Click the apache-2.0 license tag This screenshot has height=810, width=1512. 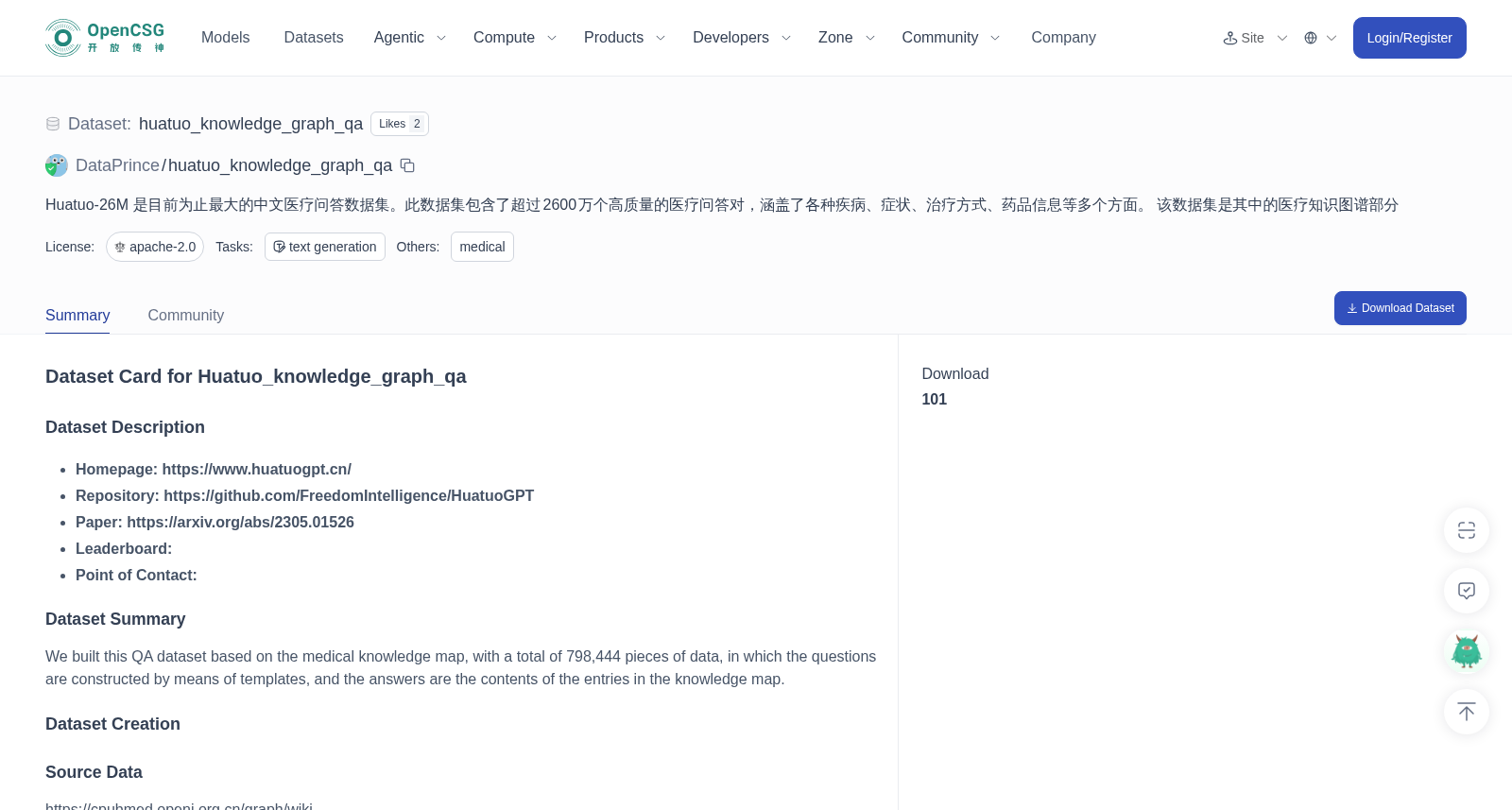[155, 247]
